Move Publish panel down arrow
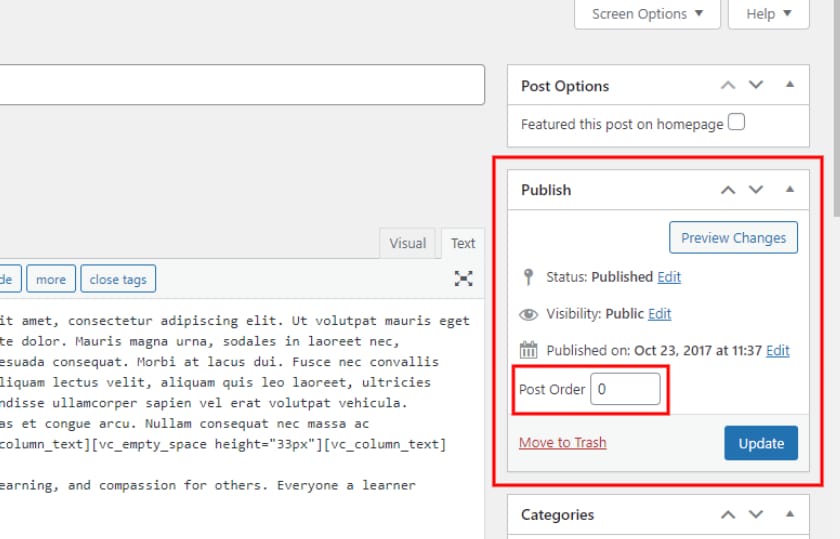 tap(756, 190)
